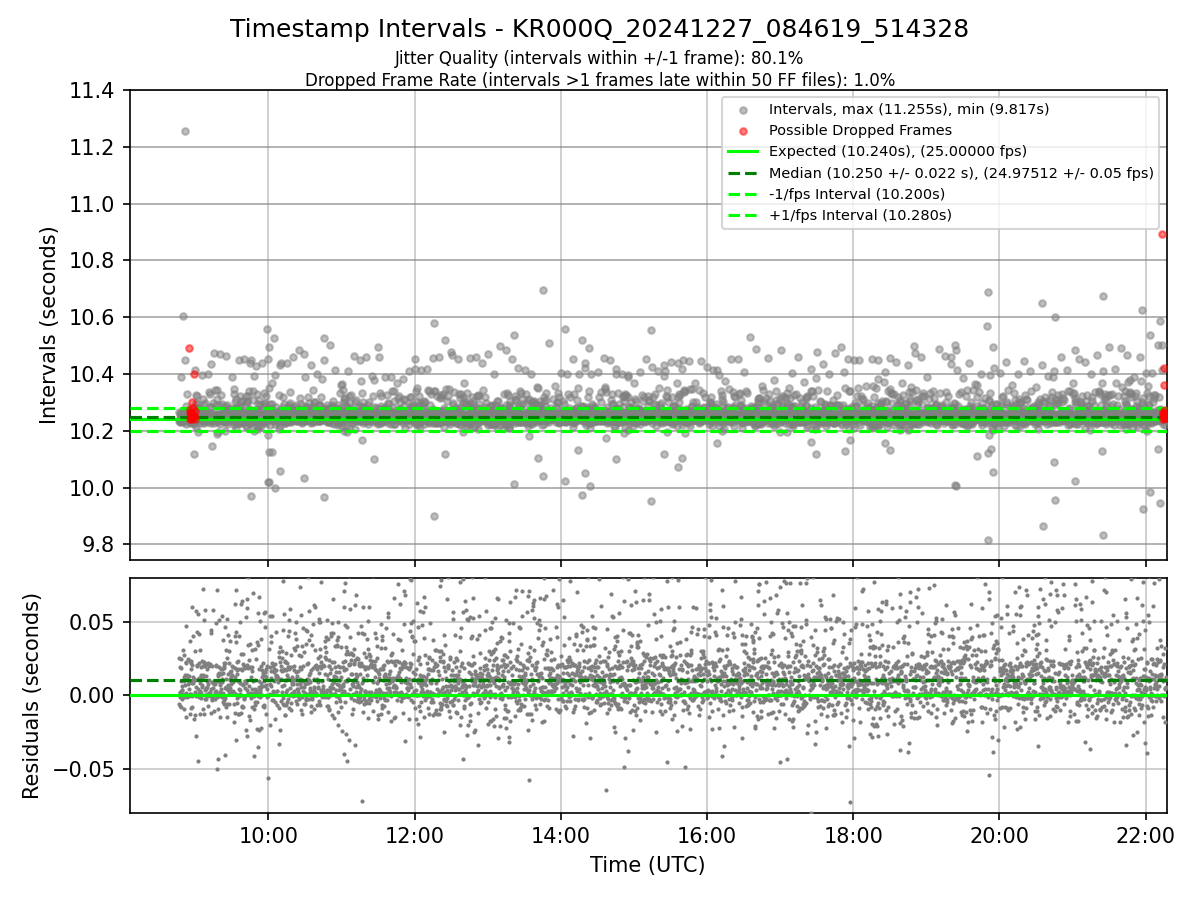This screenshot has width=1200, height=900.
Task: Click the lowest gray point near 9.82 seconds
Action: click(x=988, y=540)
